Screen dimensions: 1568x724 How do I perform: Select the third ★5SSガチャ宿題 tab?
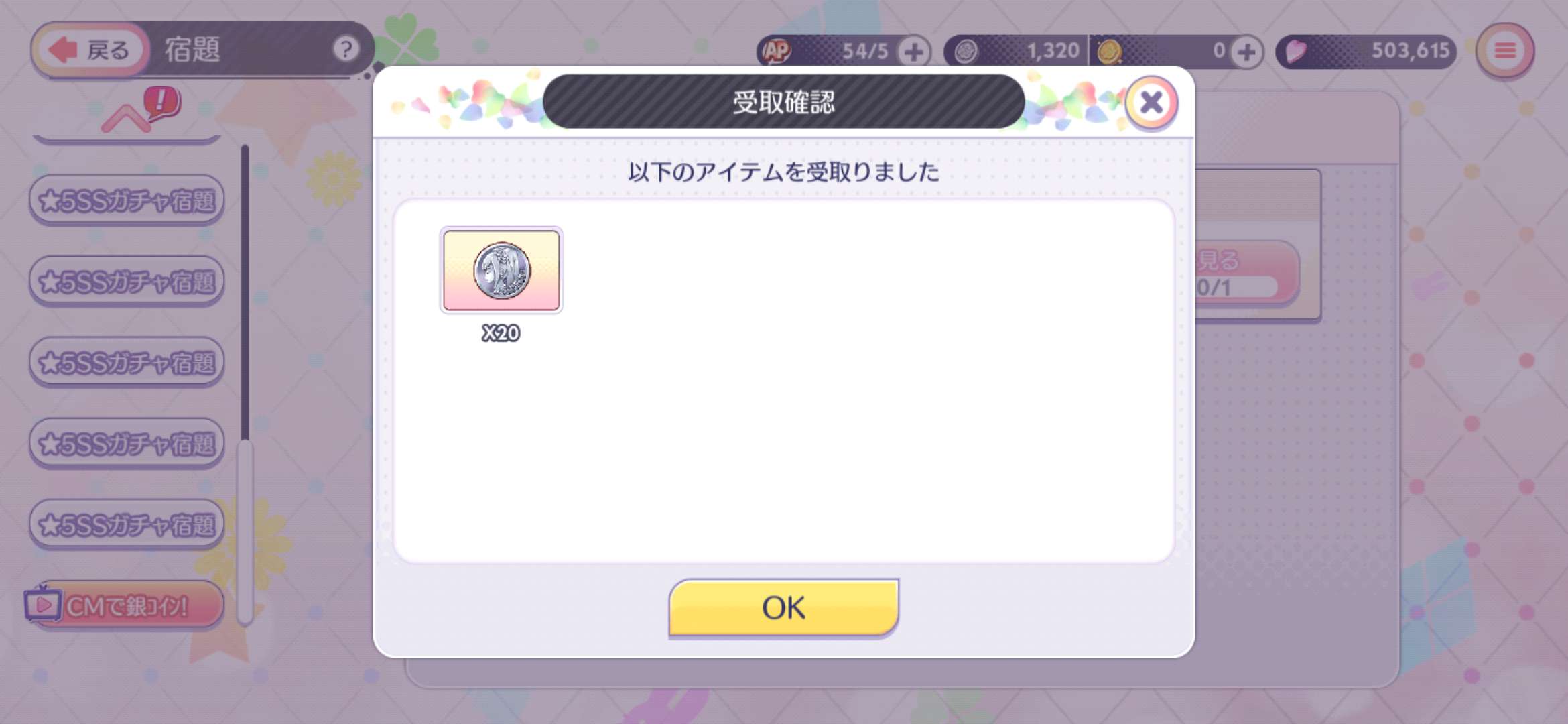pyautogui.click(x=127, y=363)
